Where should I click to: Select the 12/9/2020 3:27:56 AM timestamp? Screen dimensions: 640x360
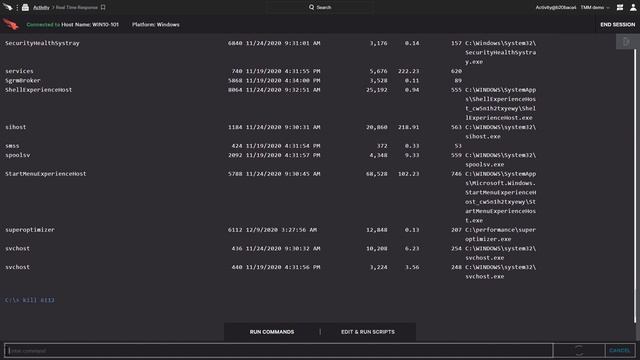point(281,230)
